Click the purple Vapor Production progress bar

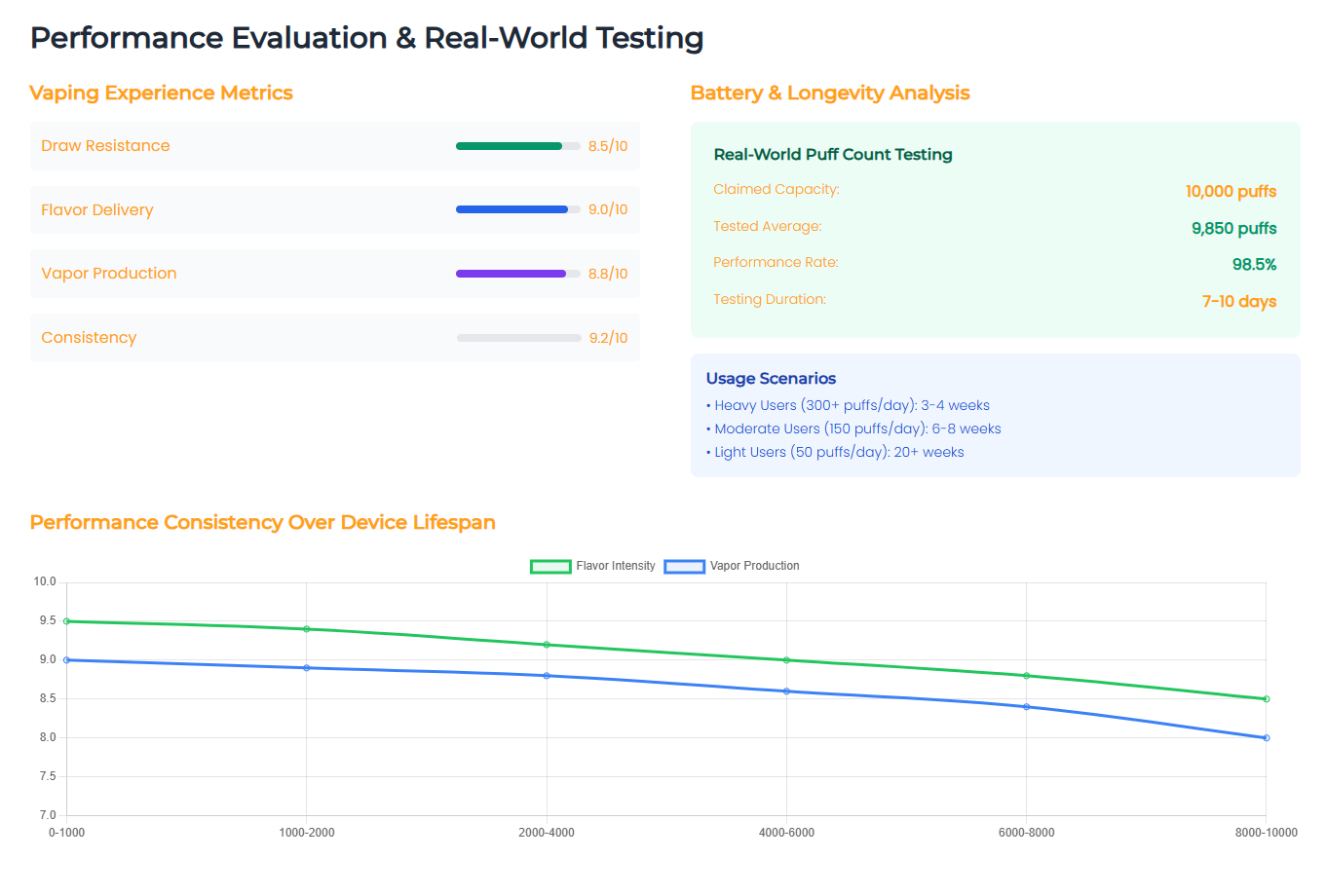[518, 274]
